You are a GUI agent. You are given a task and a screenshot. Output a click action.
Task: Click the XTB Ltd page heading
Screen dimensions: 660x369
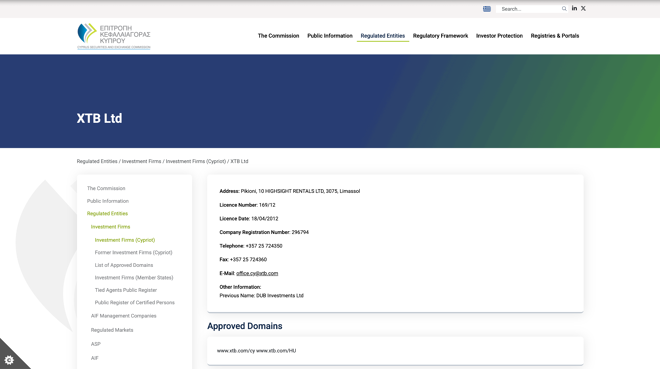(99, 118)
